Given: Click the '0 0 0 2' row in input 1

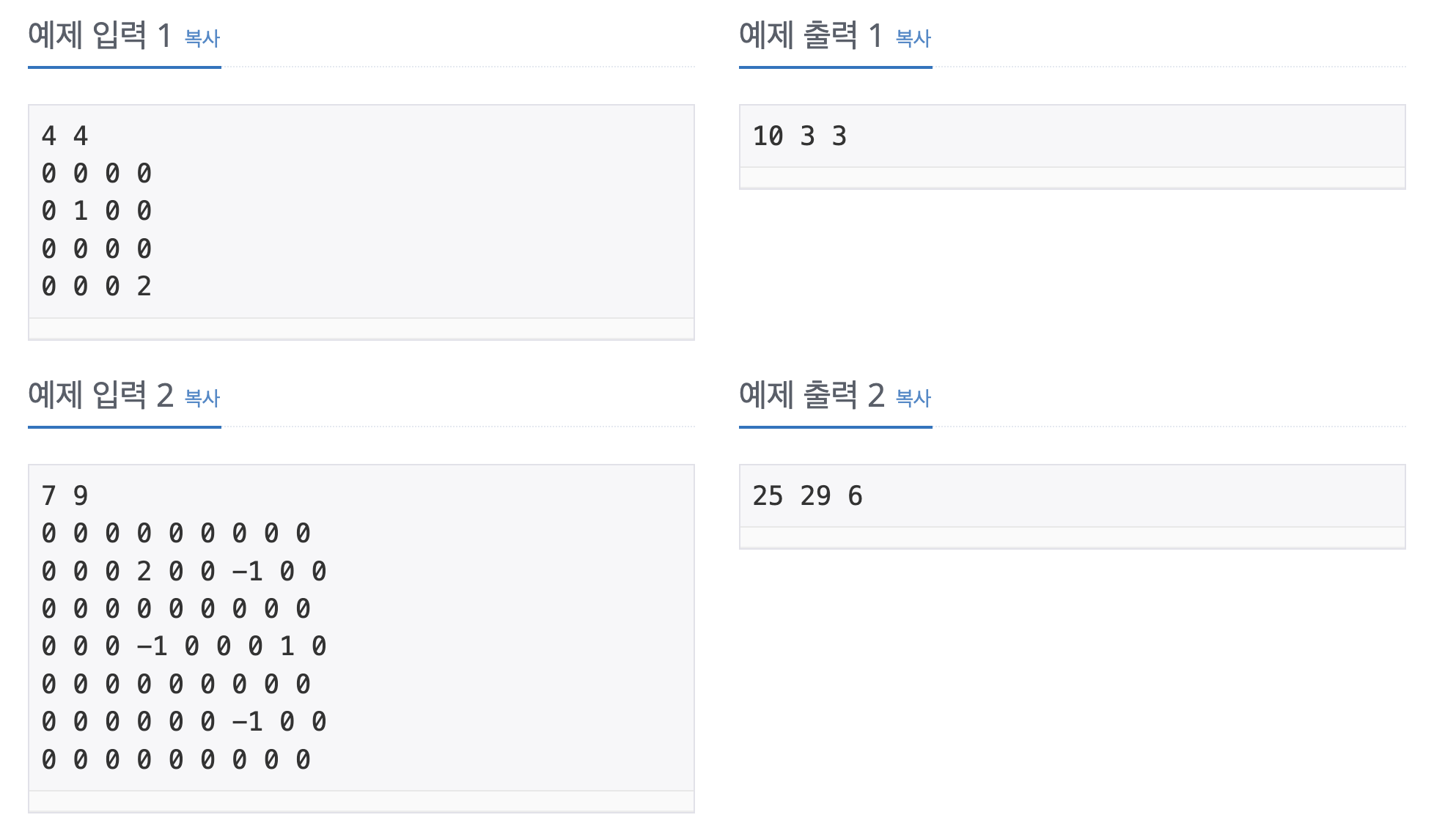Looking at the screenshot, I should tap(97, 287).
